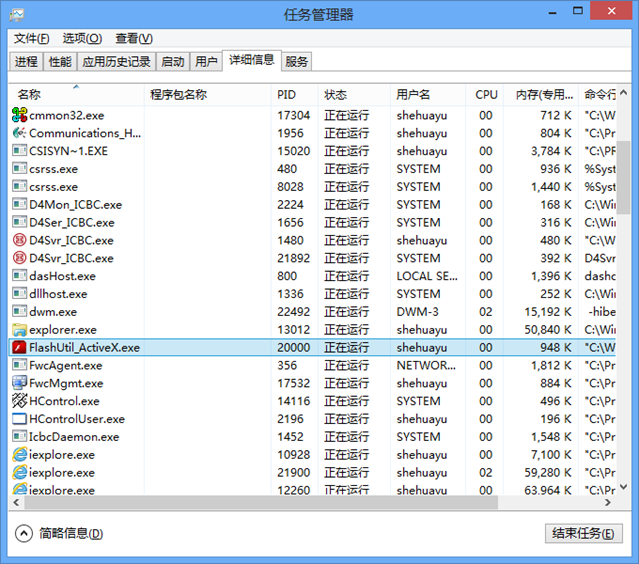Open the 选项(O) menu
Viewport: 639px width, 564px height.
[82, 38]
